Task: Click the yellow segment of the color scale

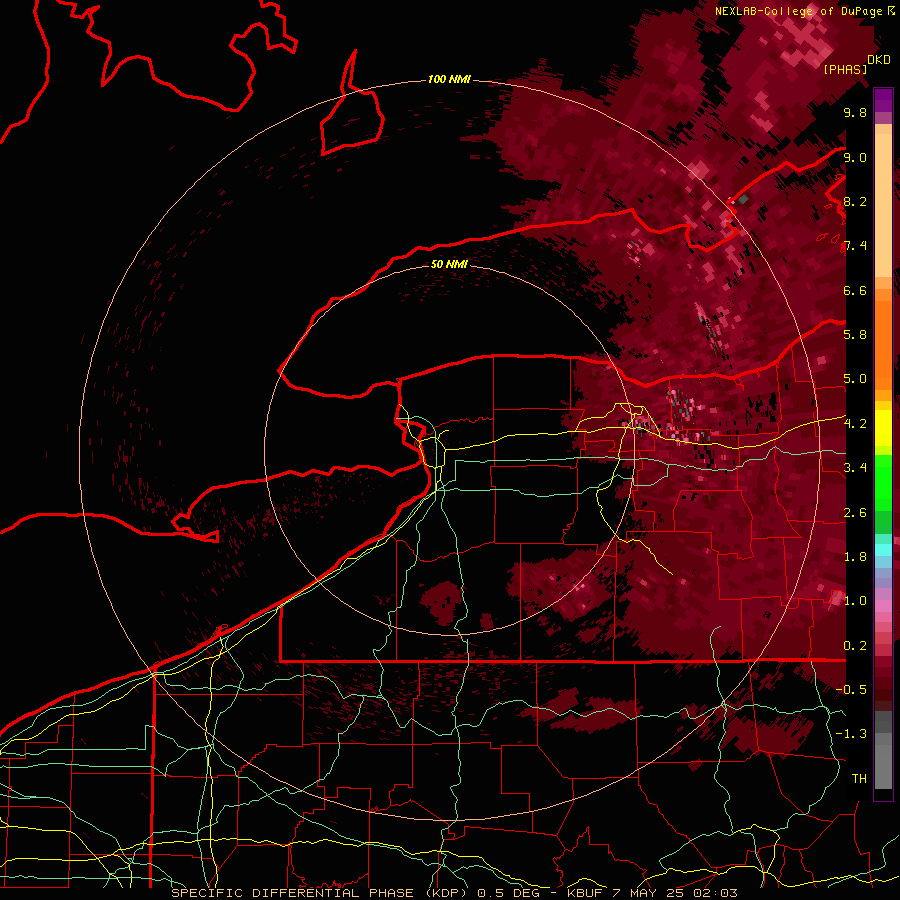Action: coord(883,428)
